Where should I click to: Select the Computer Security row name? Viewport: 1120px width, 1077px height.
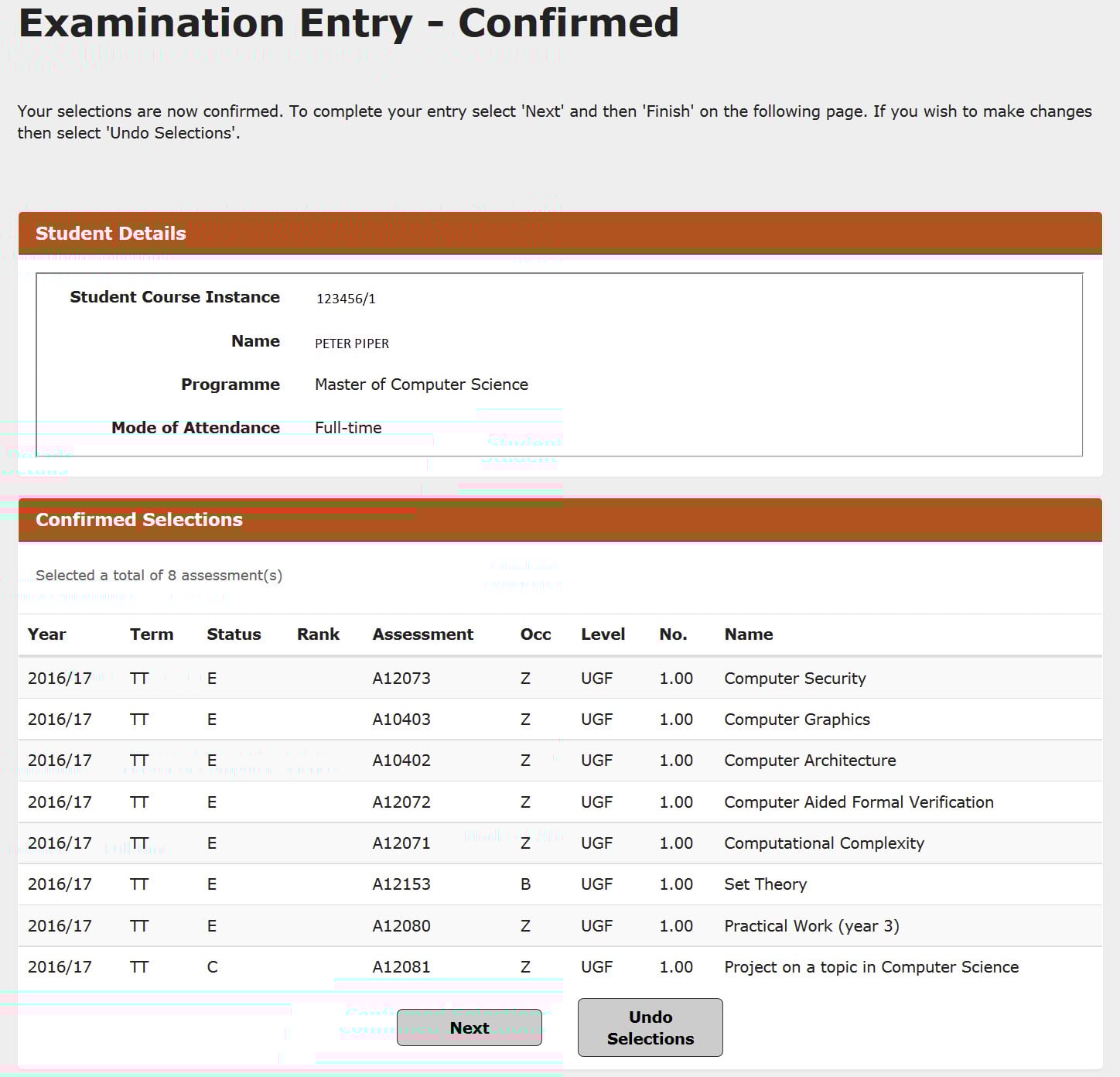click(794, 679)
